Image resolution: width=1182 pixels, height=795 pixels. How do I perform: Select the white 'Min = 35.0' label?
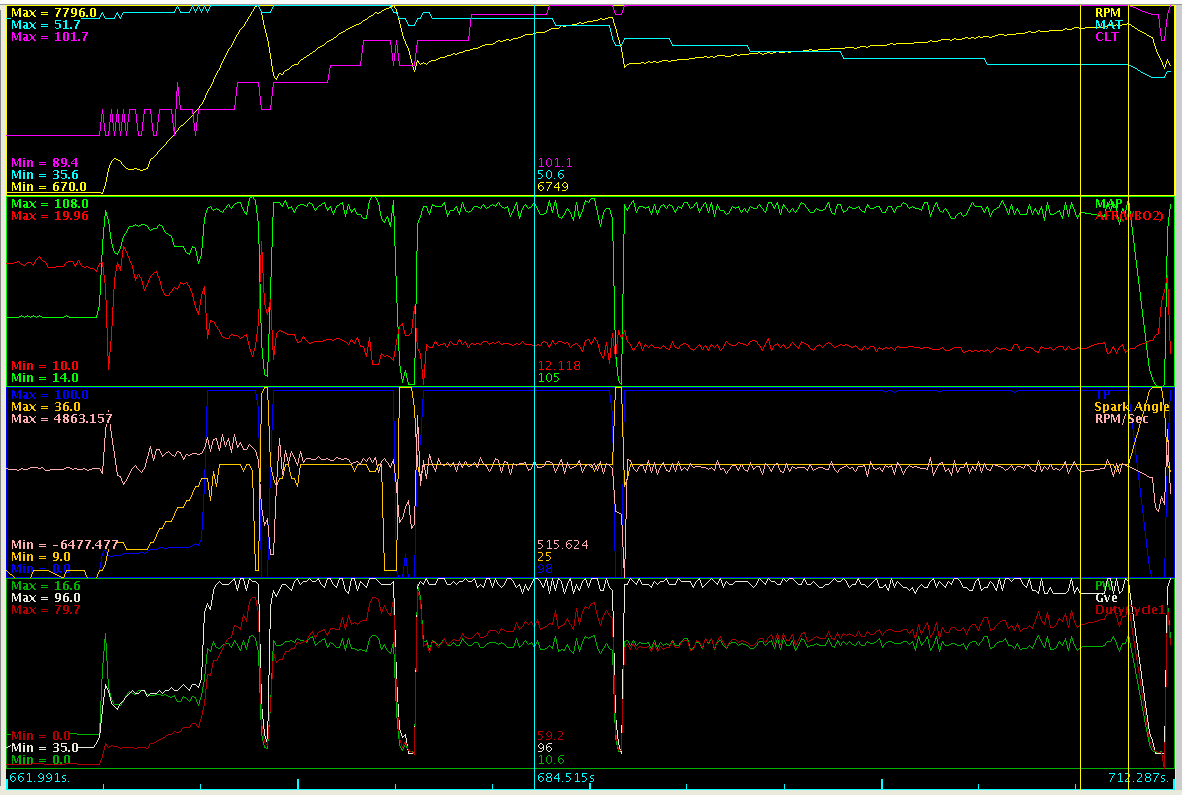[44, 748]
